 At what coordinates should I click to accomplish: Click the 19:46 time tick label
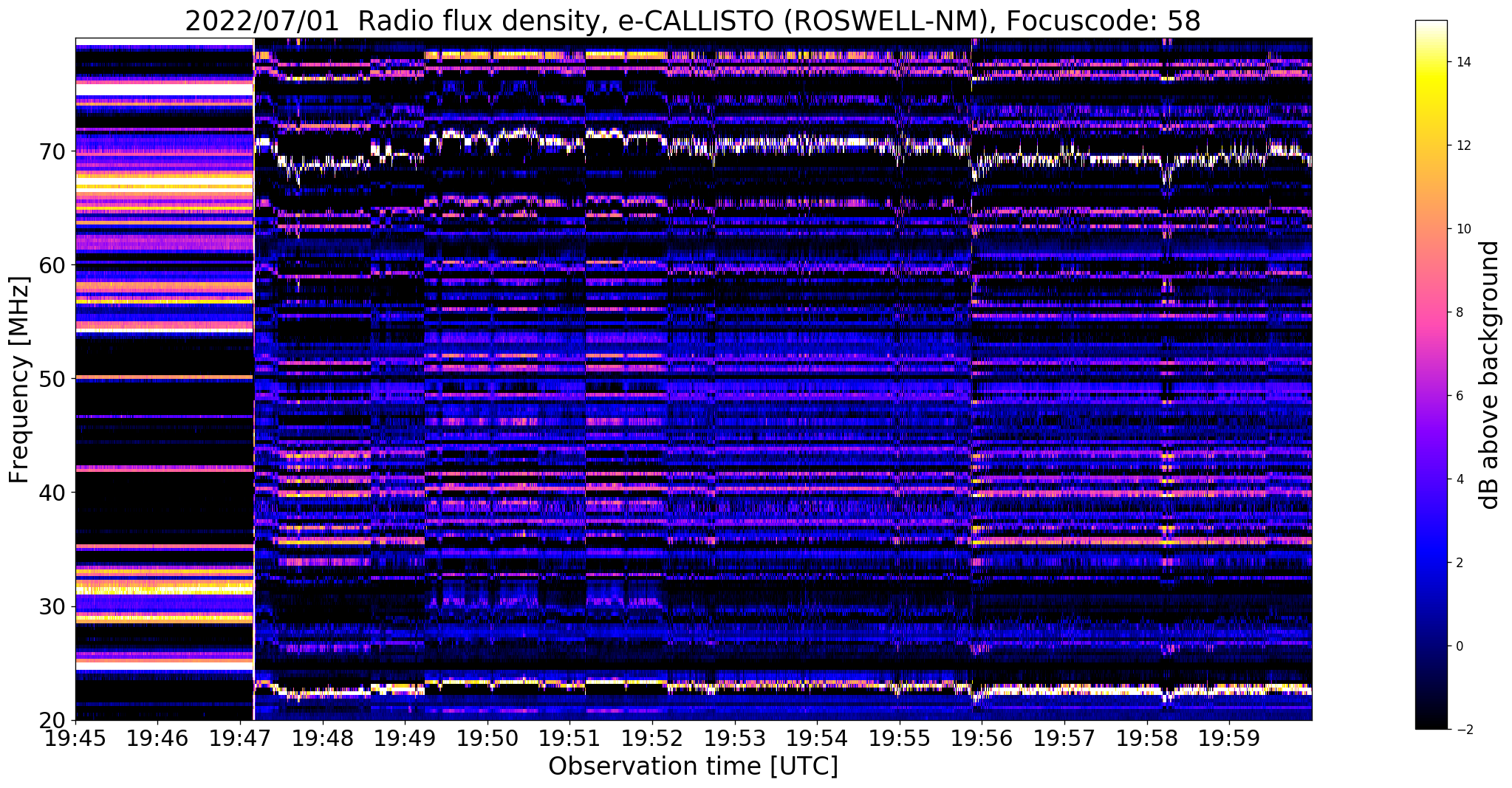pos(157,738)
